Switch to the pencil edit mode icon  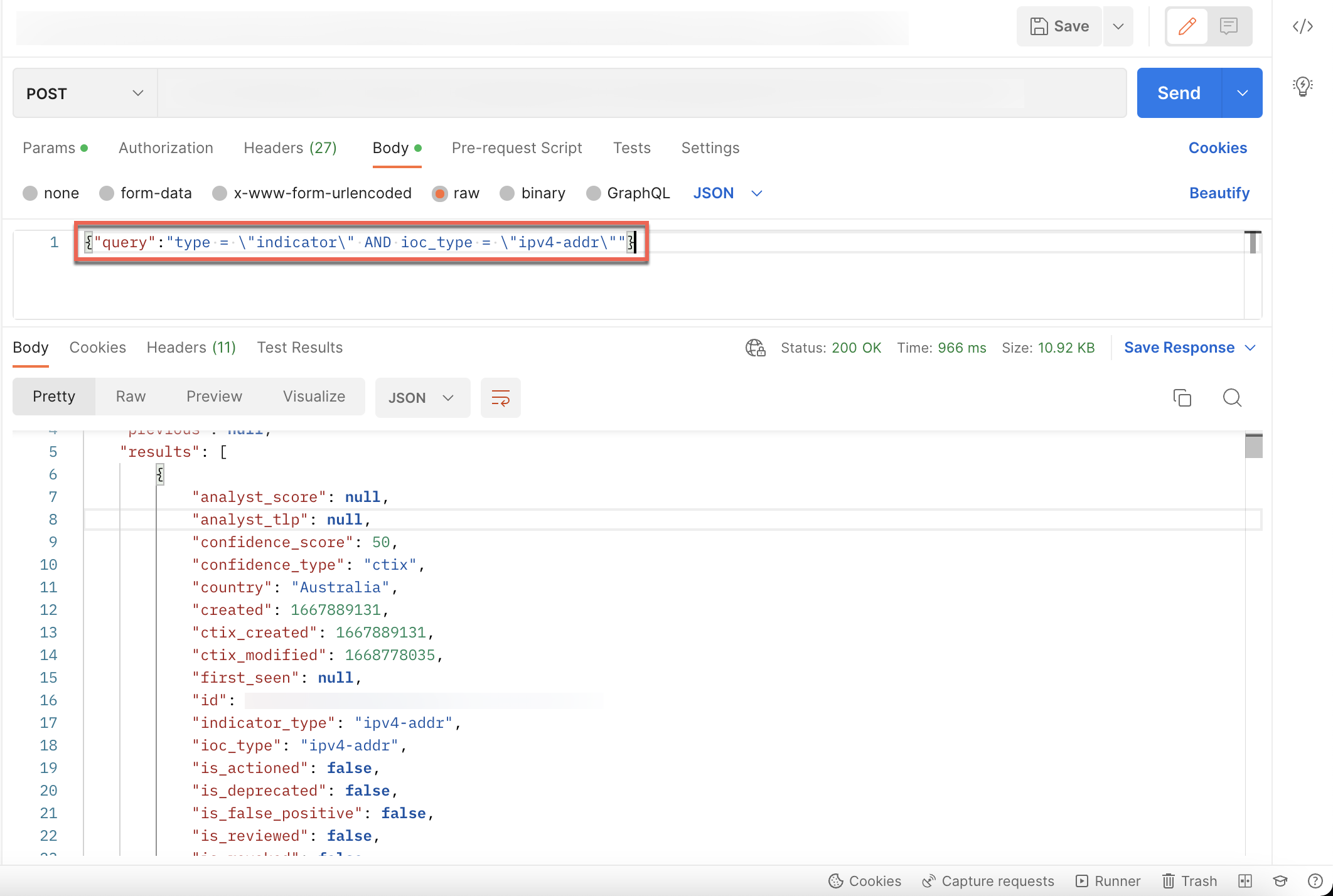1187,26
